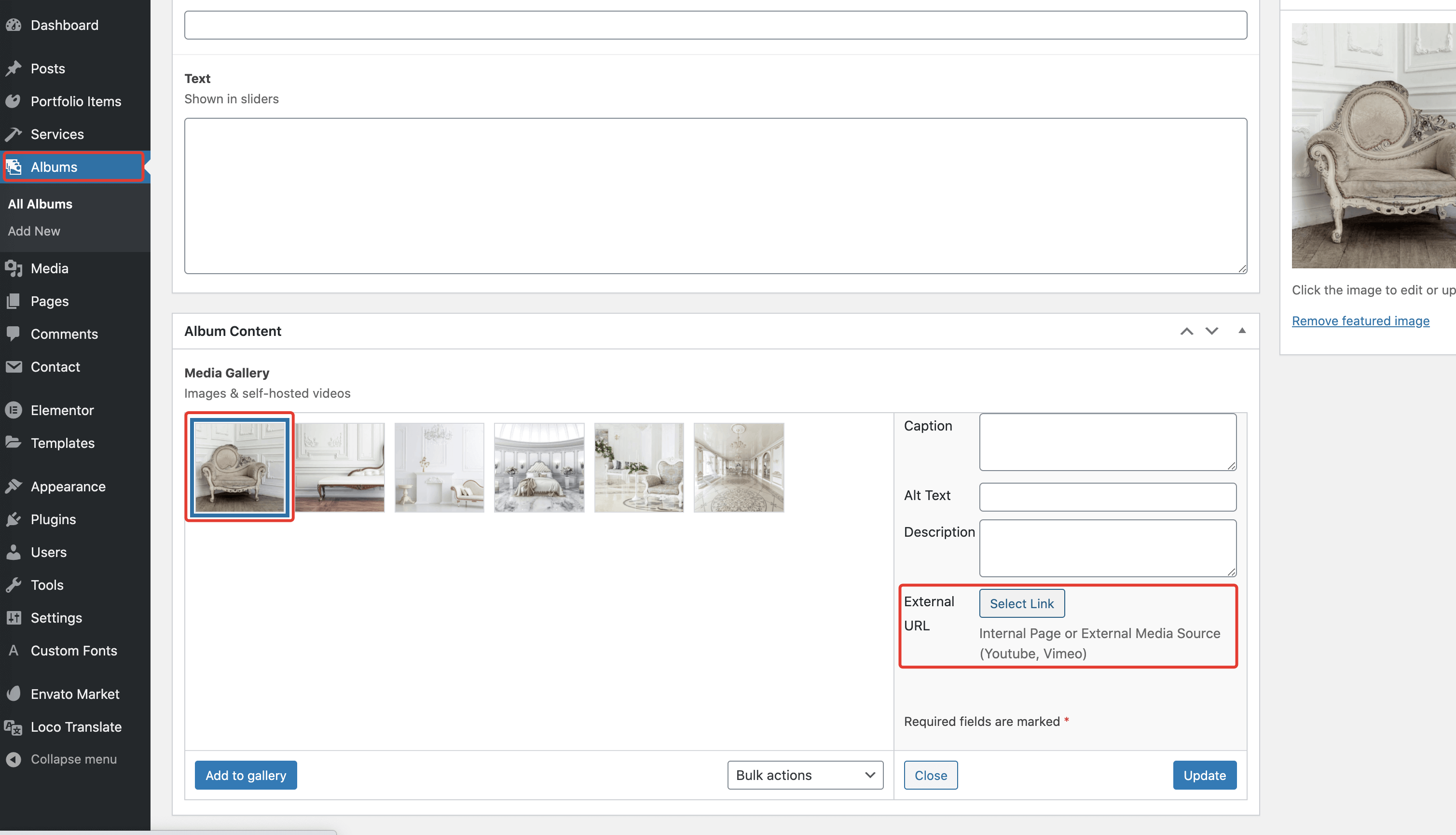Open Add New album submenu item

[x=34, y=231]
